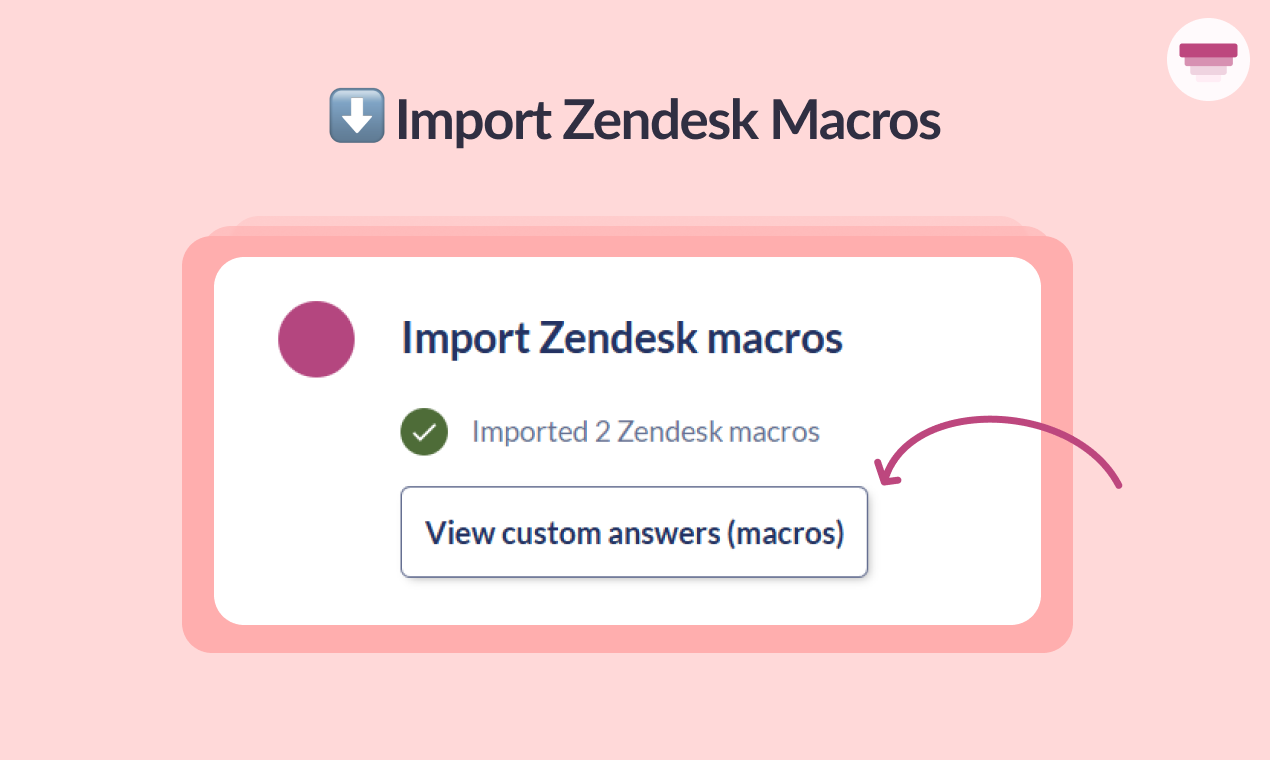Viewport: 1270px width, 760px height.
Task: Click the word "macros" in card heading
Action: [775, 340]
